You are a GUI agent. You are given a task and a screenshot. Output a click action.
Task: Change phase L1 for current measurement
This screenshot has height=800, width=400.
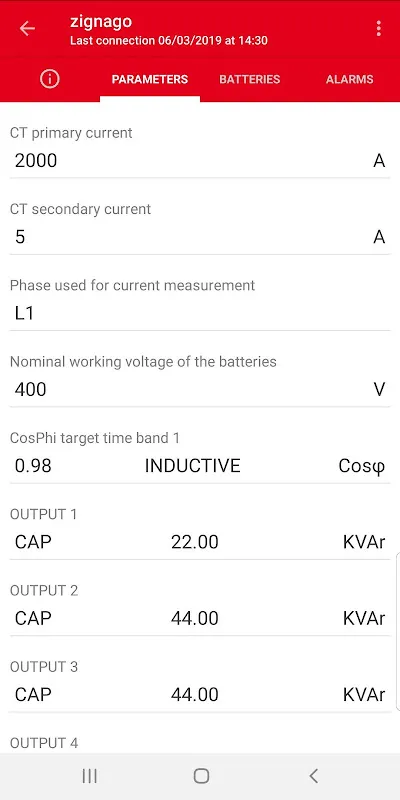[200, 313]
